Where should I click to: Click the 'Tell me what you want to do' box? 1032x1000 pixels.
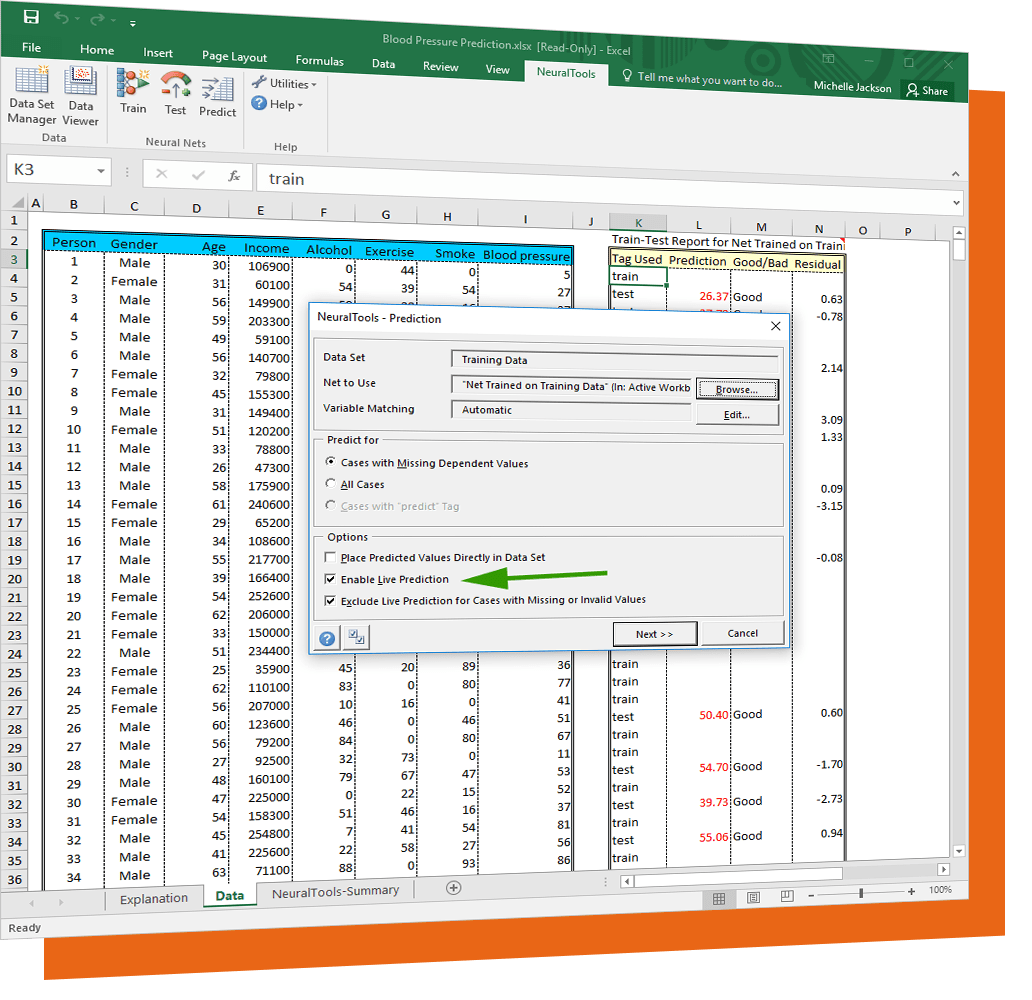pyautogui.click(x=702, y=78)
